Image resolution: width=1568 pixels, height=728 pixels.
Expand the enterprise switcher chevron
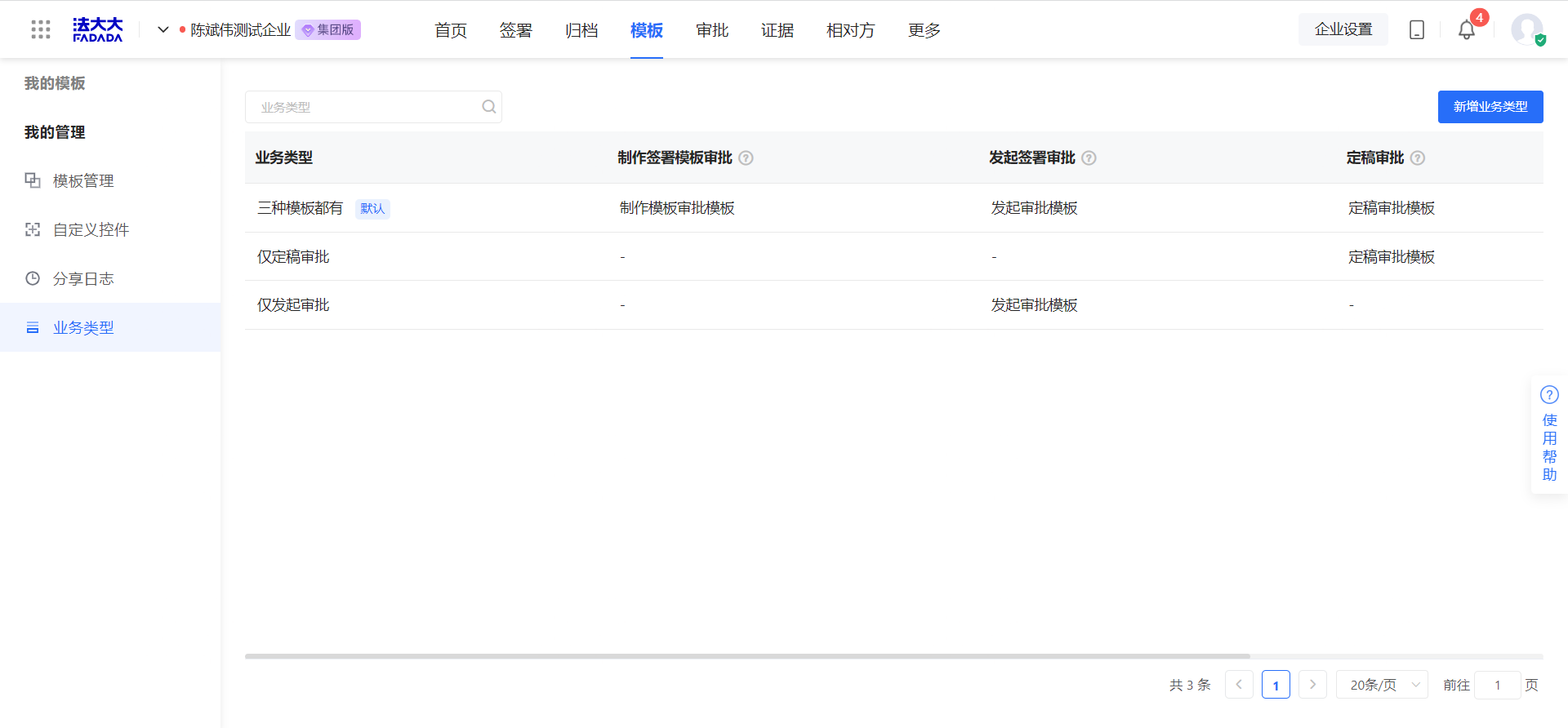click(163, 29)
